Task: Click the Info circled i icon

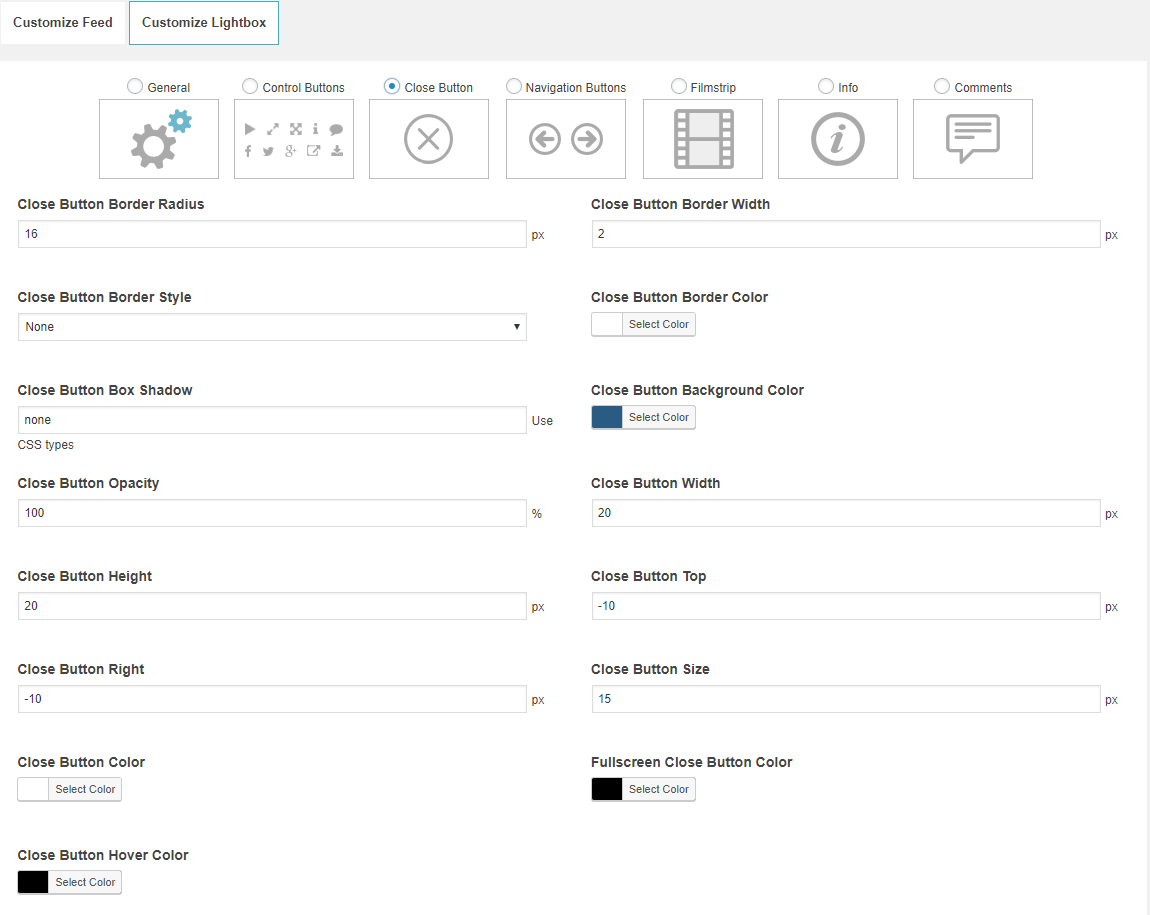Action: 838,139
